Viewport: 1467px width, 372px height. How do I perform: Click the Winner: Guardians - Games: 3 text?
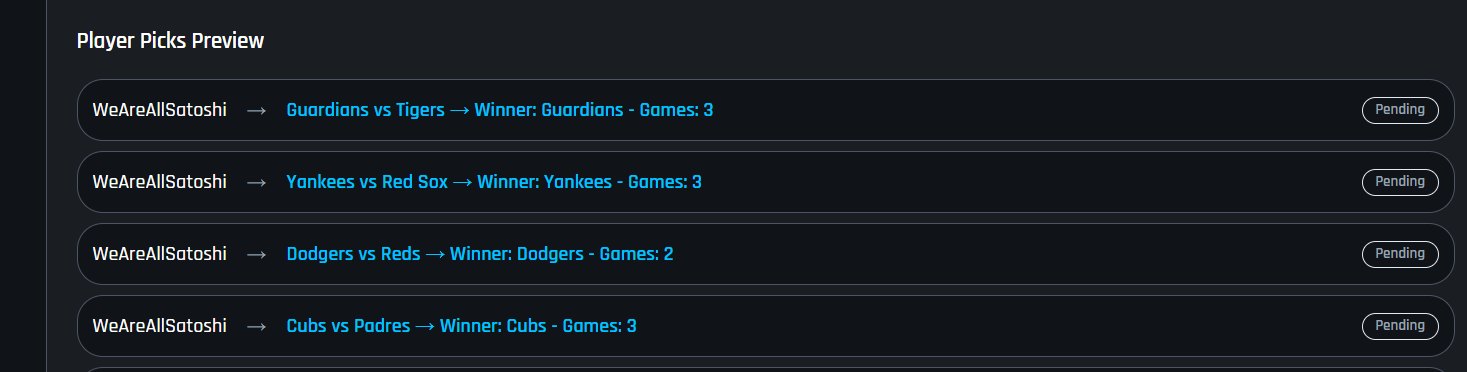[x=594, y=110]
